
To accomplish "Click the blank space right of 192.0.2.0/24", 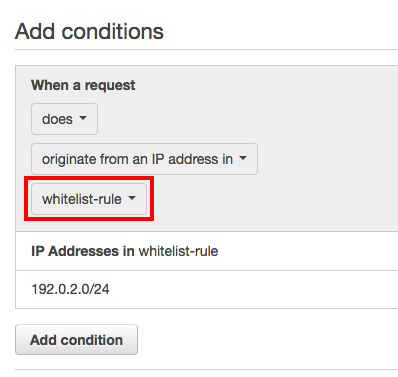I will pyautogui.click(x=253, y=289).
